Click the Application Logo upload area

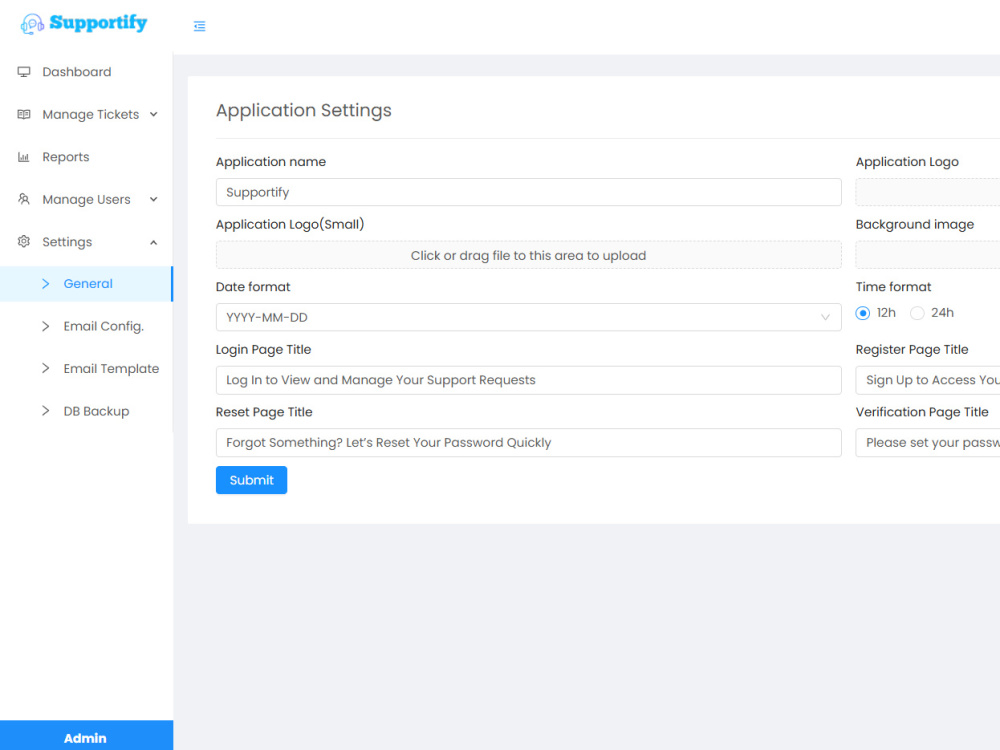[928, 192]
